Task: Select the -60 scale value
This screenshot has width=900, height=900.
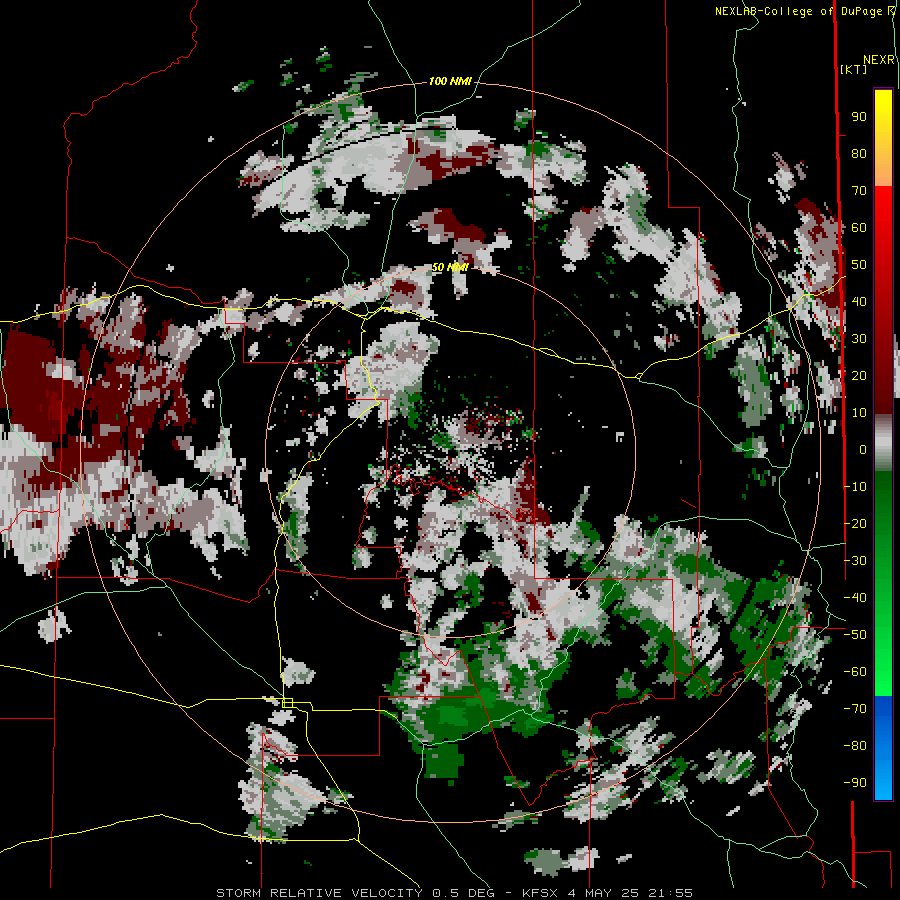Action: point(855,672)
